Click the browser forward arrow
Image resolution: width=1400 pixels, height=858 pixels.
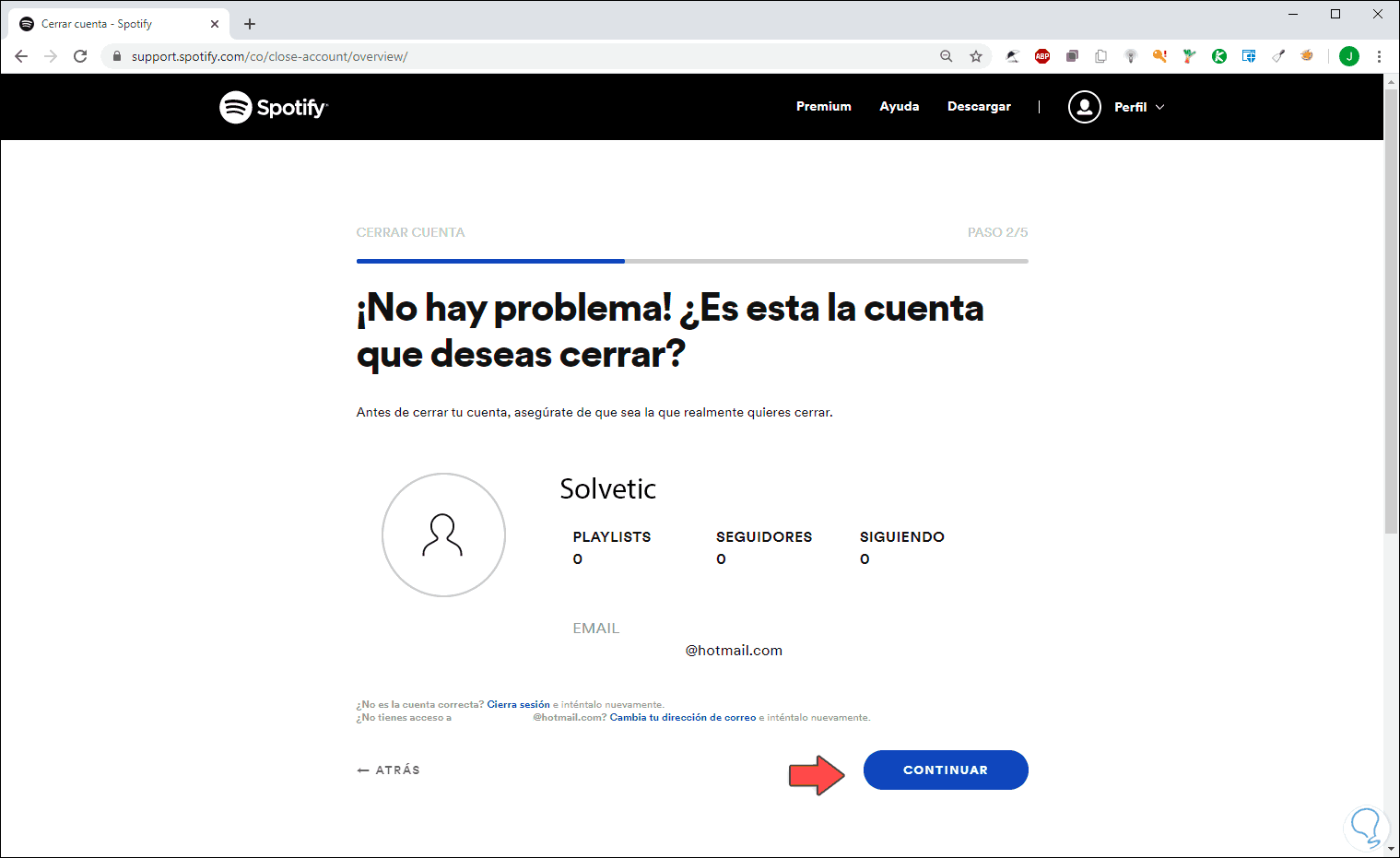click(51, 56)
